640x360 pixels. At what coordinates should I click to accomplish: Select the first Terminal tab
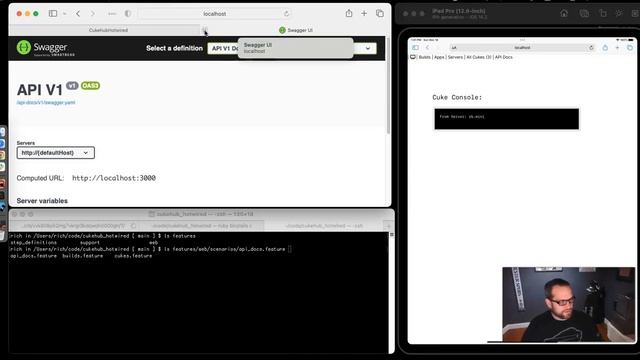click(73, 226)
